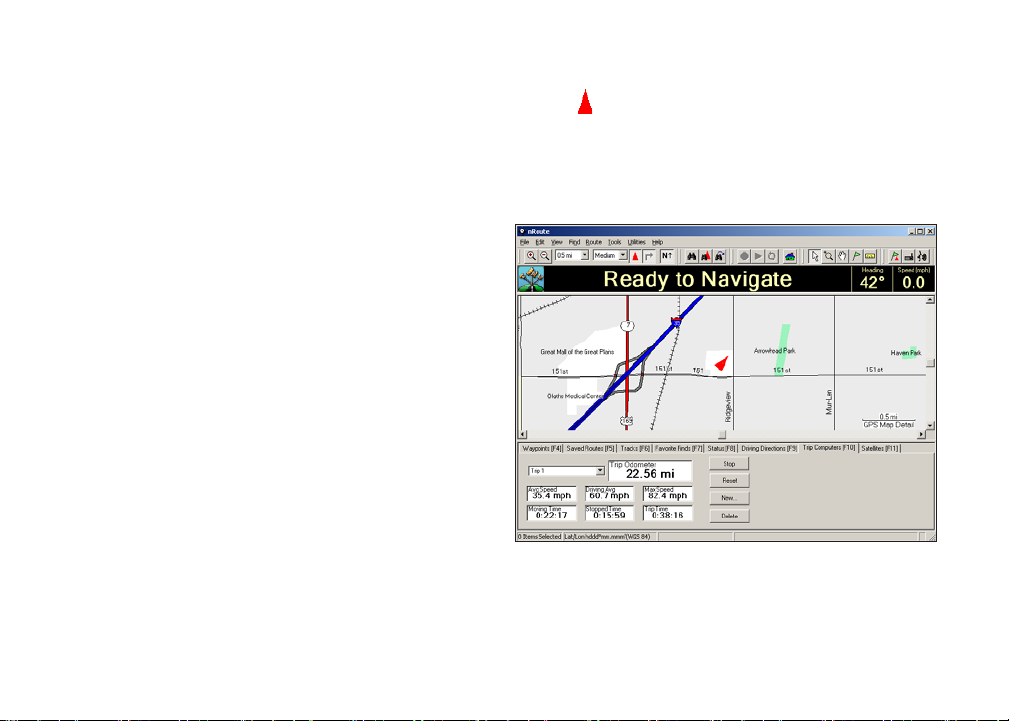Screen dimensions: 1009x721
Task: Open the Help menu
Action: pos(657,242)
